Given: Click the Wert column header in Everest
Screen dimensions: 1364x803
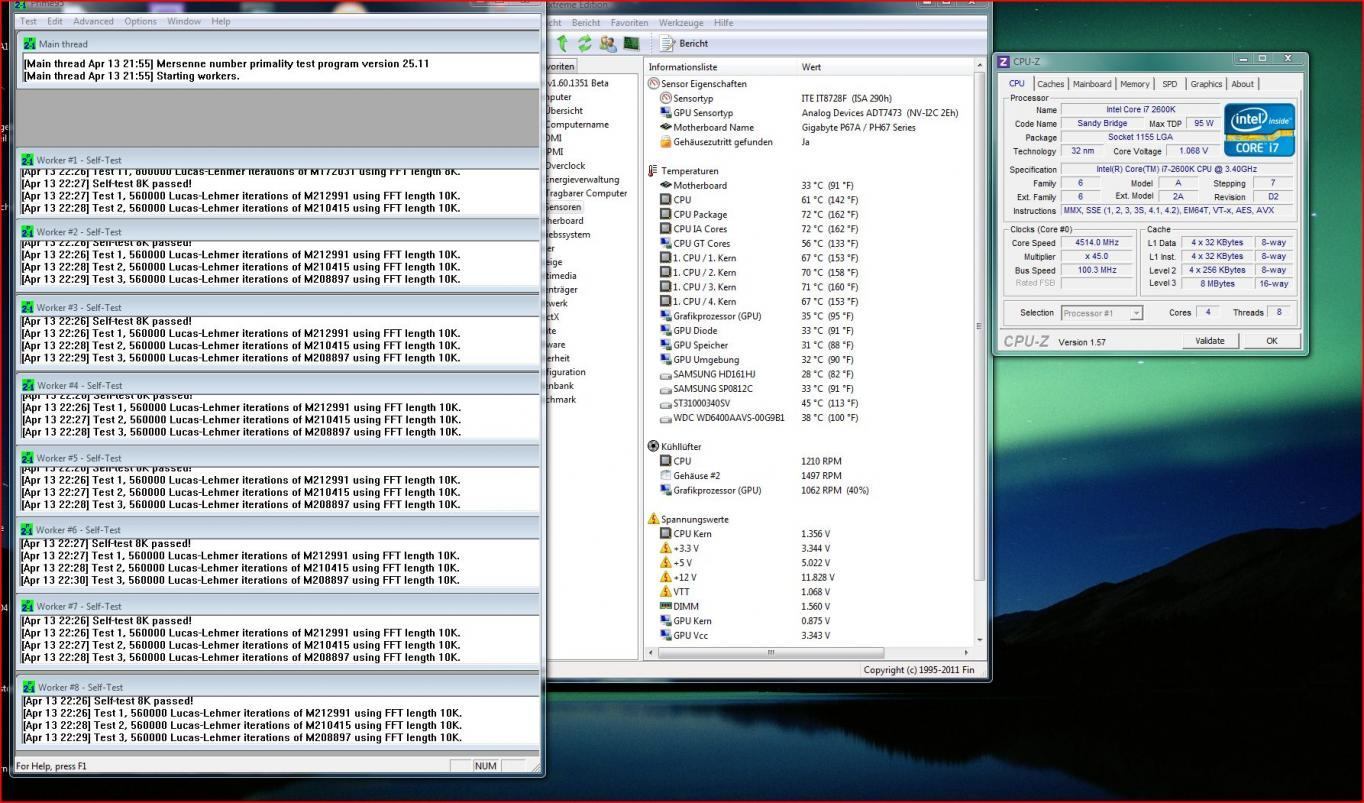Looking at the screenshot, I should click(x=885, y=67).
